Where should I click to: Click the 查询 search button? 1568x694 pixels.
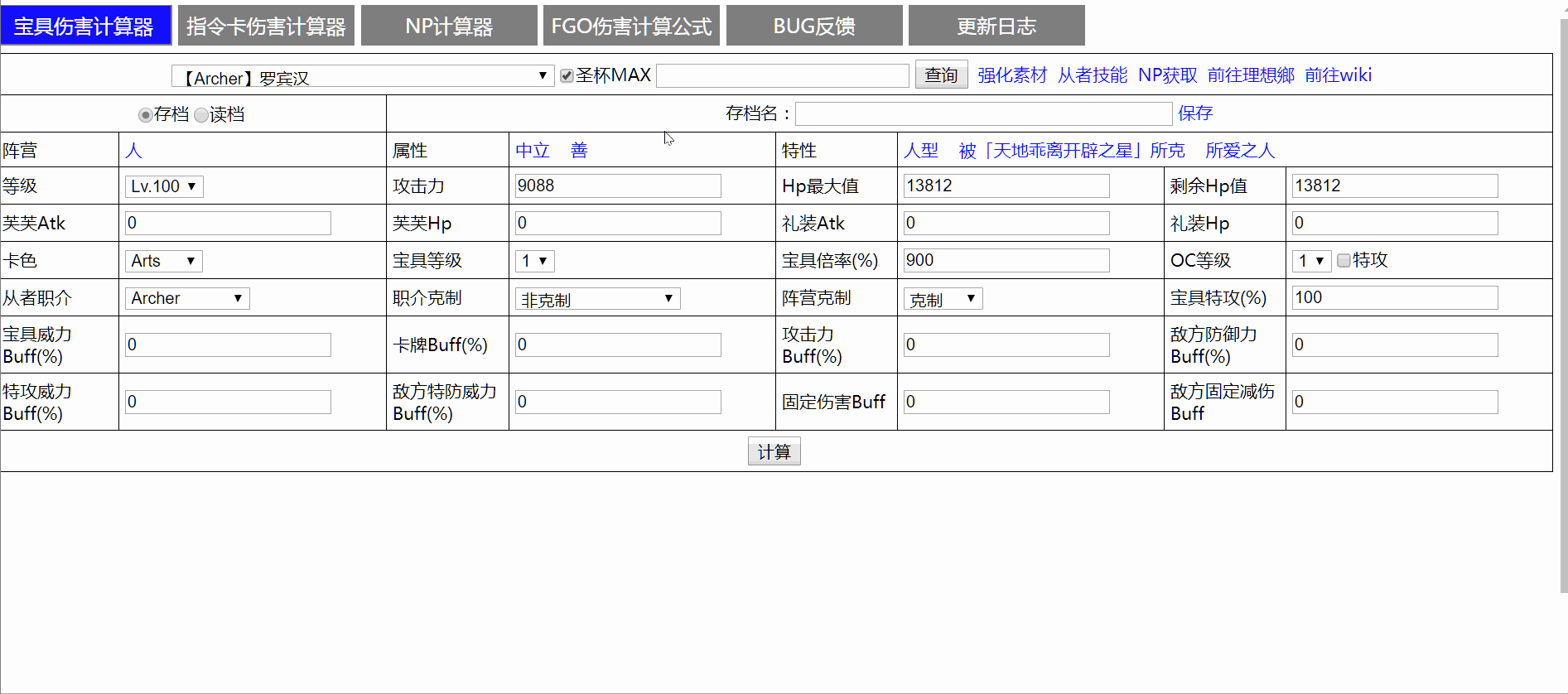(x=941, y=75)
